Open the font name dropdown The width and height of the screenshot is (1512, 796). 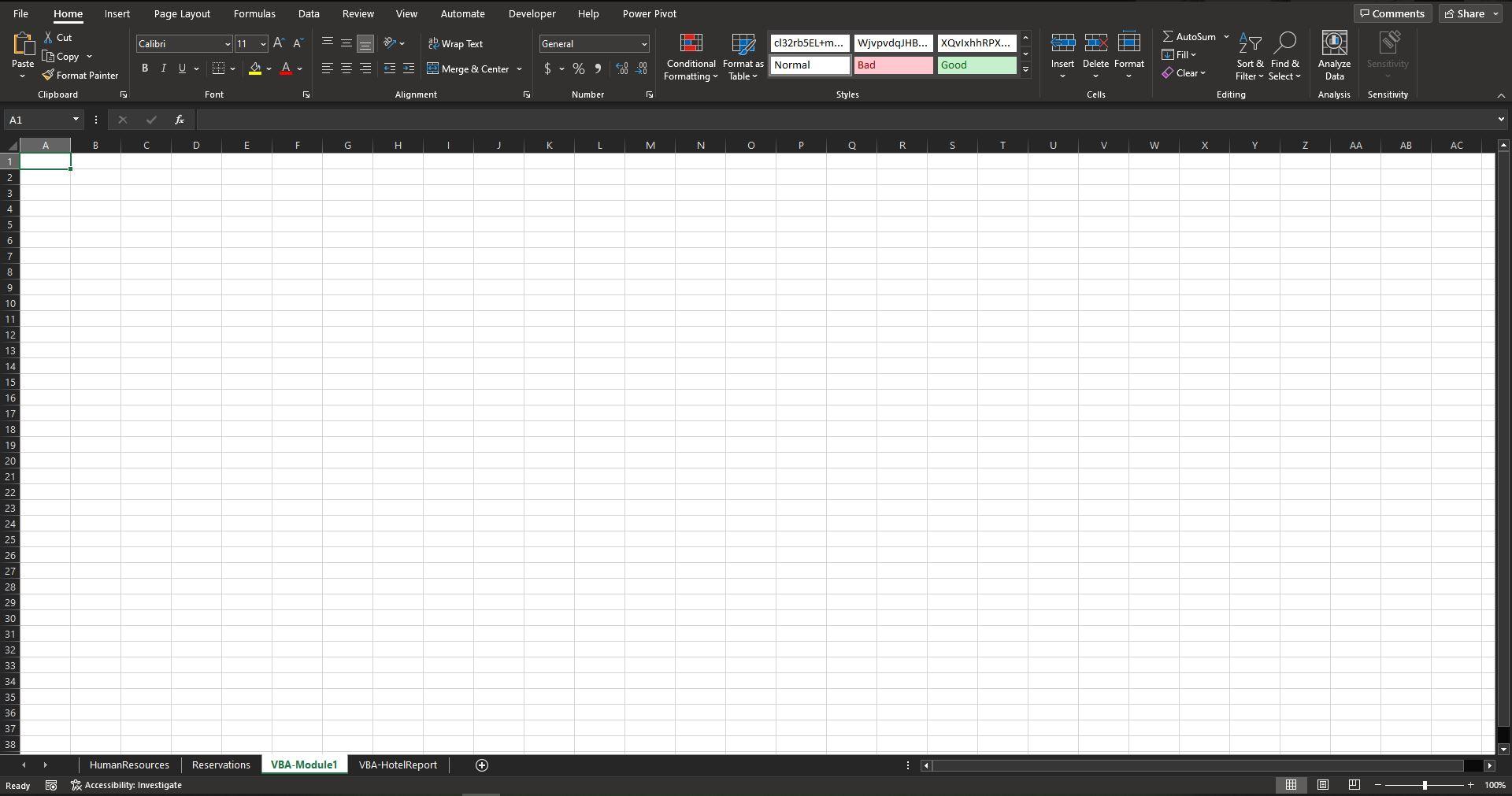(227, 43)
